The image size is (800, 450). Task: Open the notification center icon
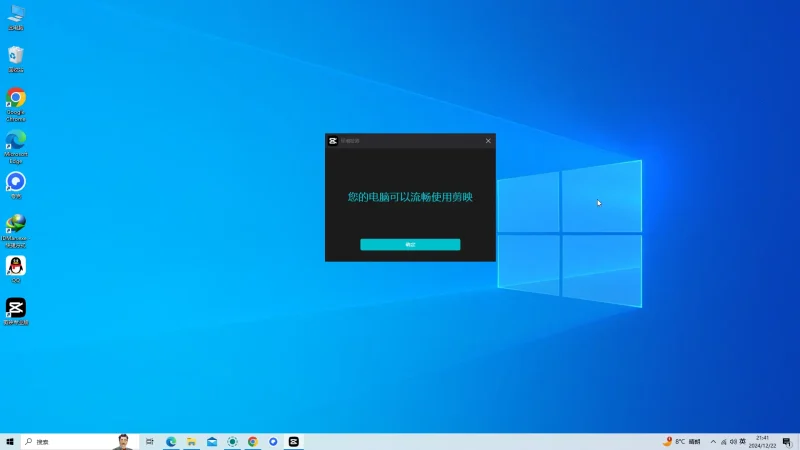787,441
